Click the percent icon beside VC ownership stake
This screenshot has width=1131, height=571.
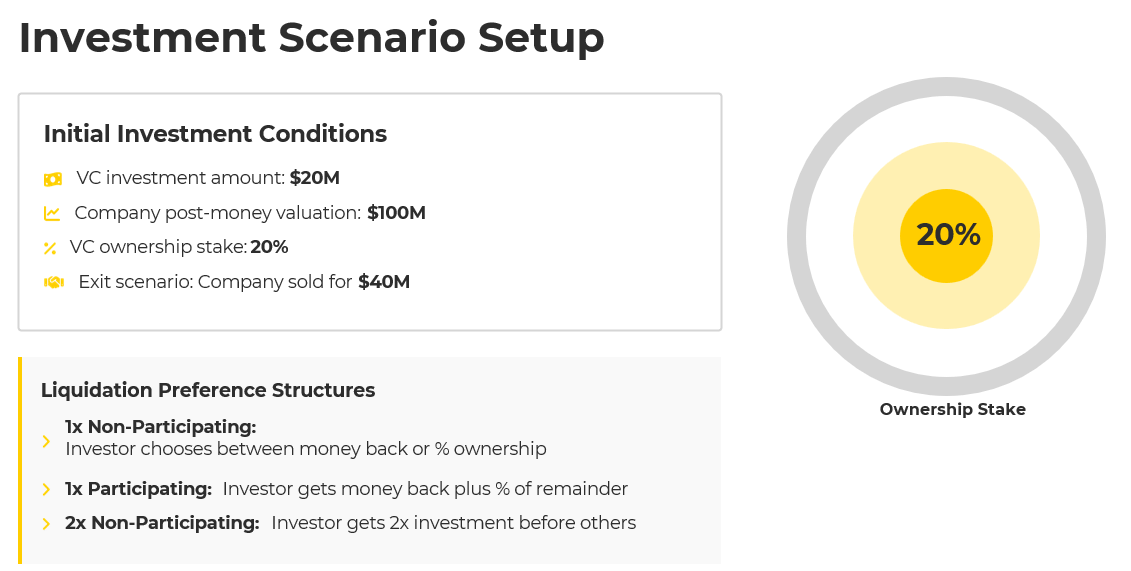pos(50,248)
